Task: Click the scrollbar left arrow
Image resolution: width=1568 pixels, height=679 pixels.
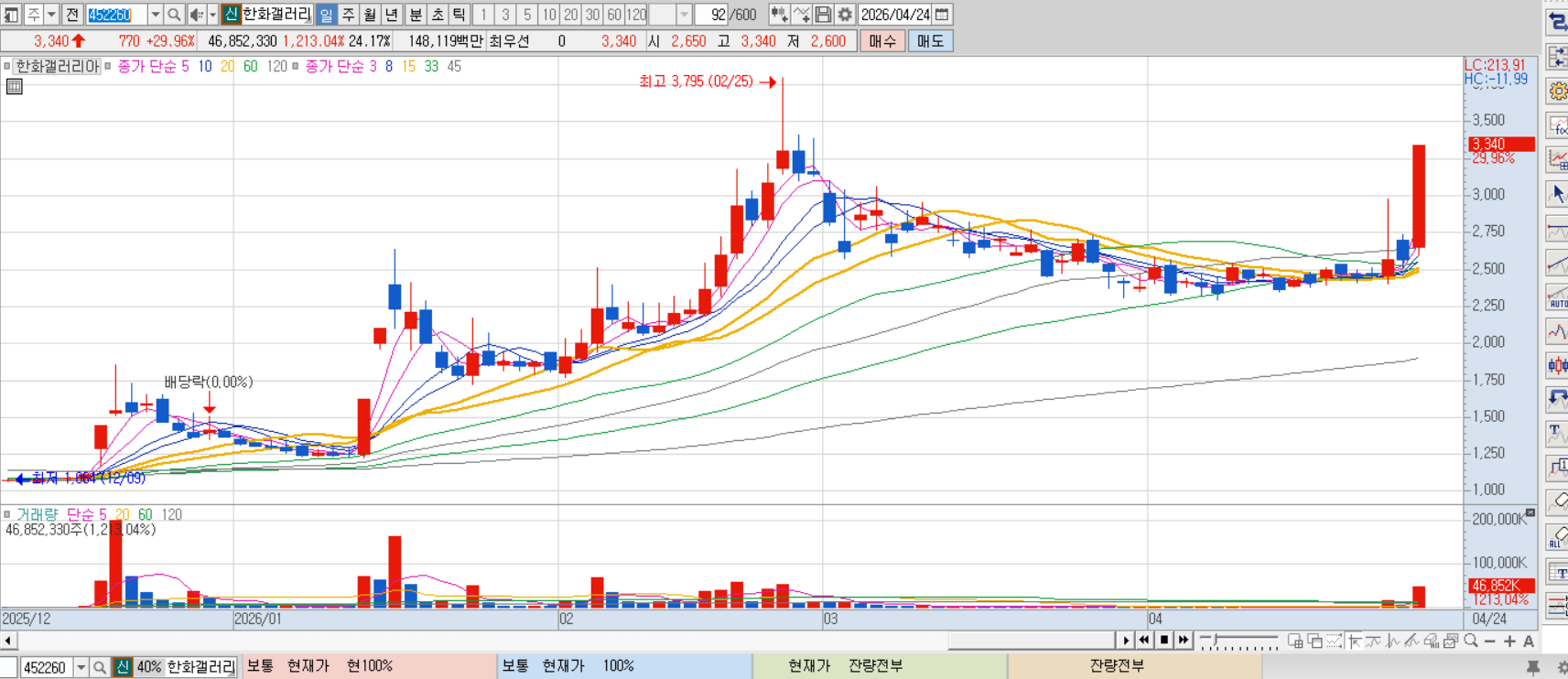Action: point(8,641)
